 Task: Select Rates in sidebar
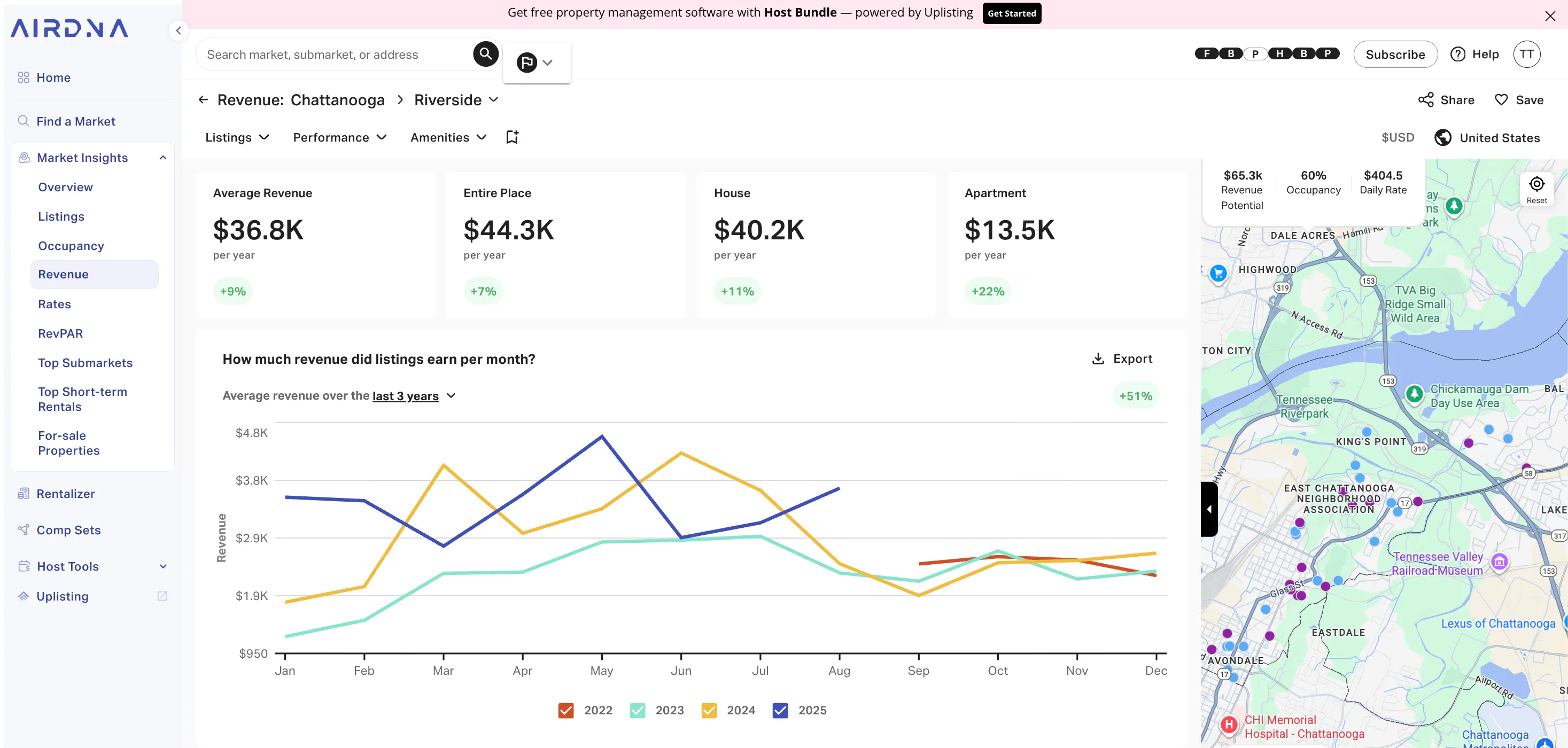(54, 305)
